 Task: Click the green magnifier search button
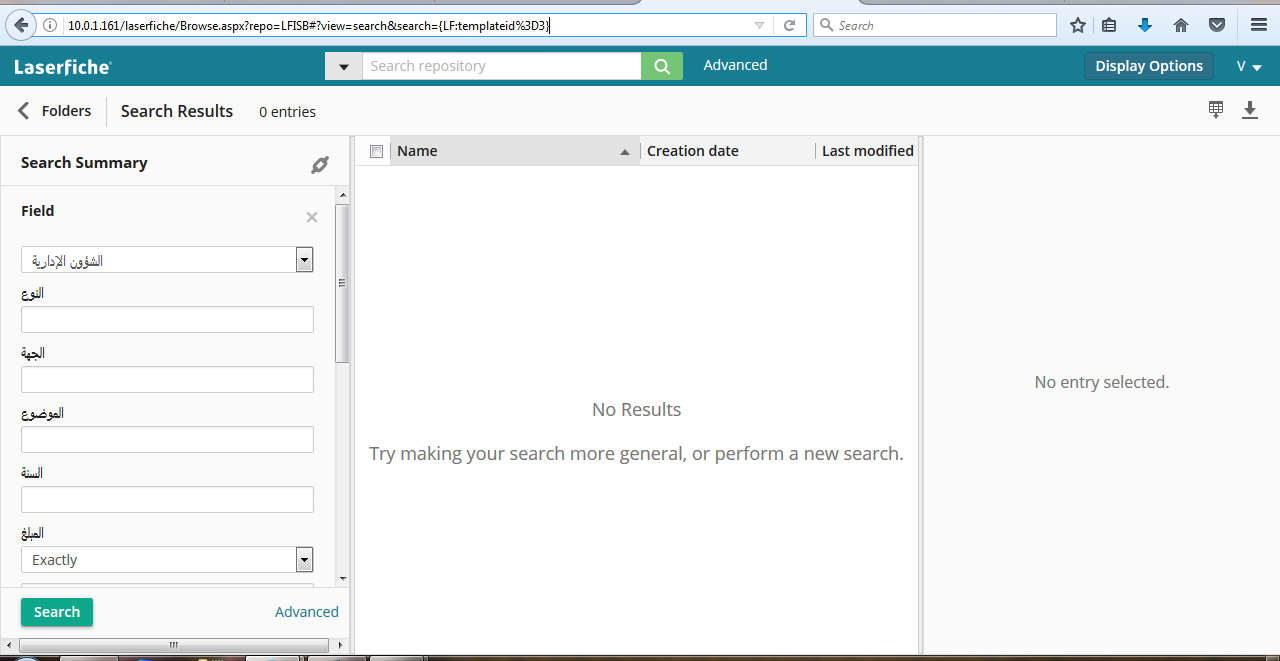pos(662,66)
